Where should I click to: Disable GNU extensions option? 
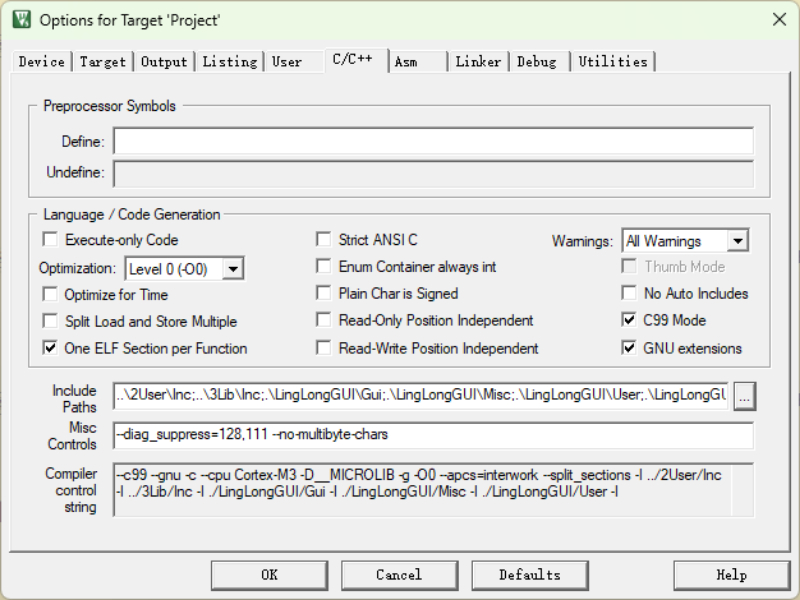[629, 348]
